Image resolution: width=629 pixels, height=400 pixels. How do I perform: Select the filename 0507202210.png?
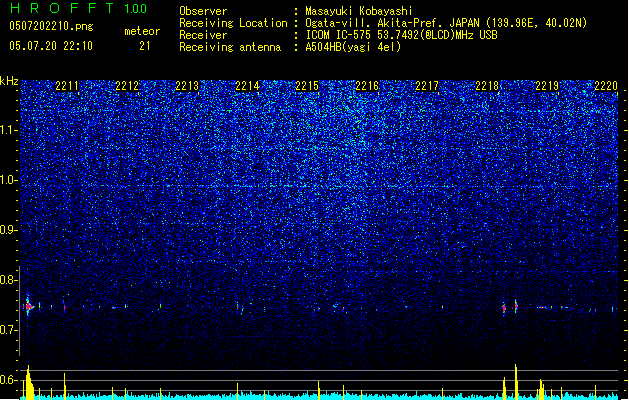(x=51, y=26)
